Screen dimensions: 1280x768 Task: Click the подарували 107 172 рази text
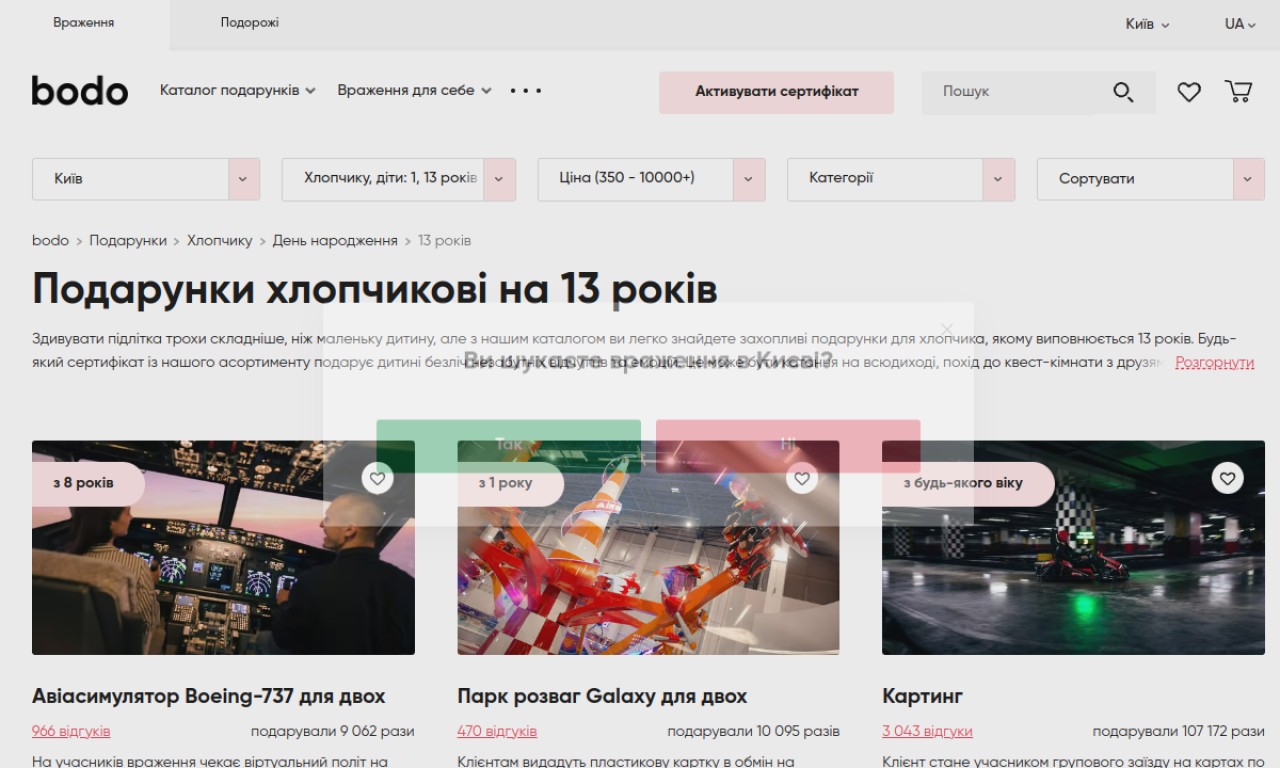[x=1178, y=731]
